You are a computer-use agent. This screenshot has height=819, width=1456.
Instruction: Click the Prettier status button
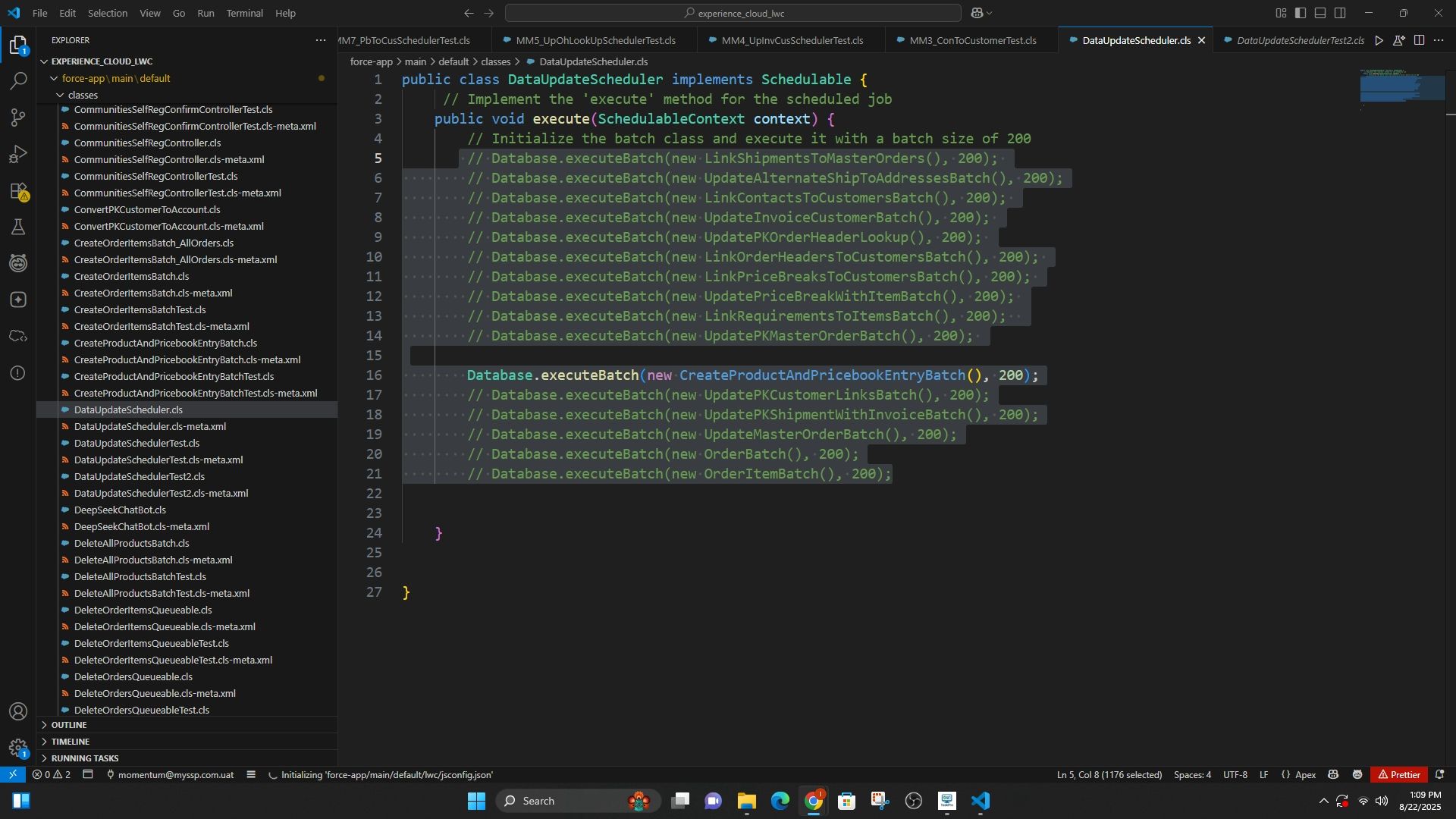pyautogui.click(x=1399, y=775)
